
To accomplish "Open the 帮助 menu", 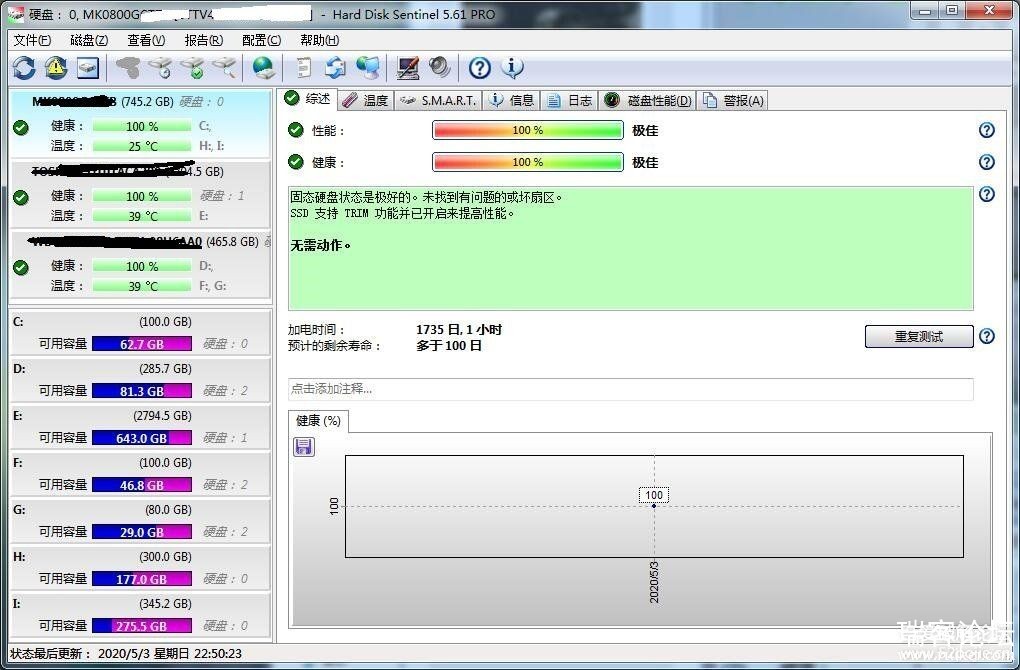I will (x=319, y=40).
